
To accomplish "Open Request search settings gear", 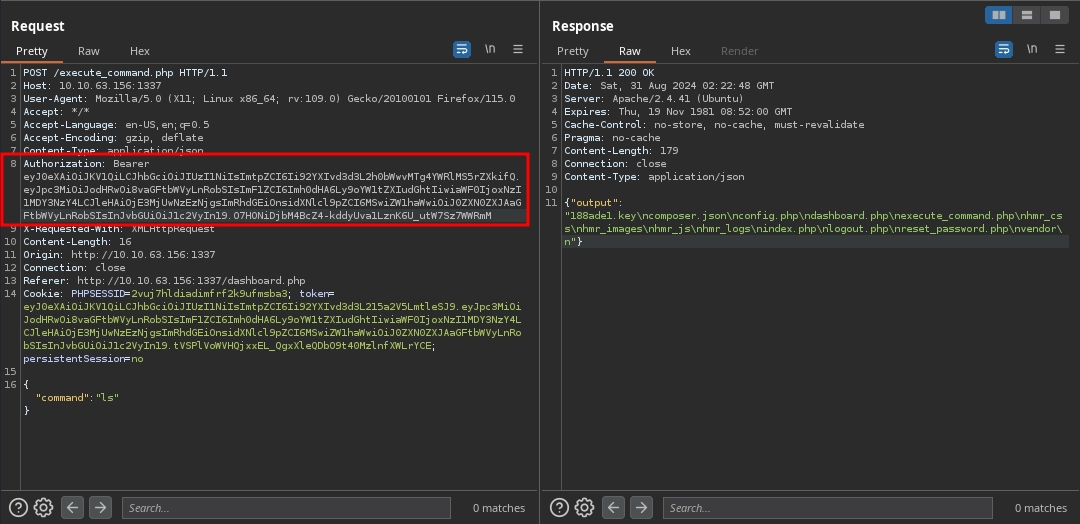I will pos(43,508).
